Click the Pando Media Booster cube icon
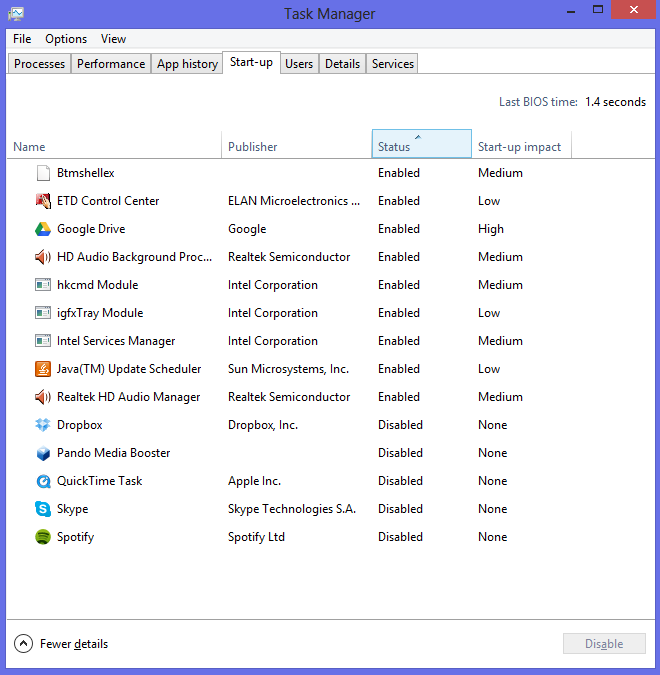660x675 pixels. click(x=43, y=453)
